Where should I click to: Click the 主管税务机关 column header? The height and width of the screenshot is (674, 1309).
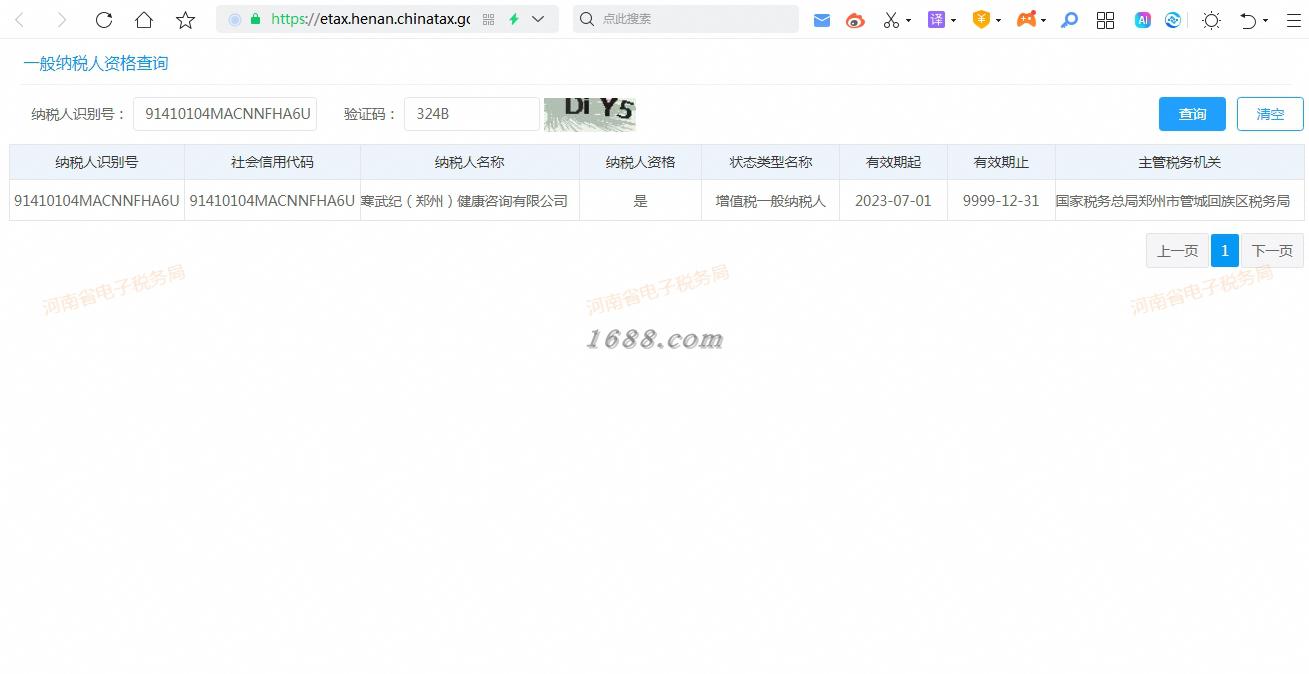pos(1180,162)
